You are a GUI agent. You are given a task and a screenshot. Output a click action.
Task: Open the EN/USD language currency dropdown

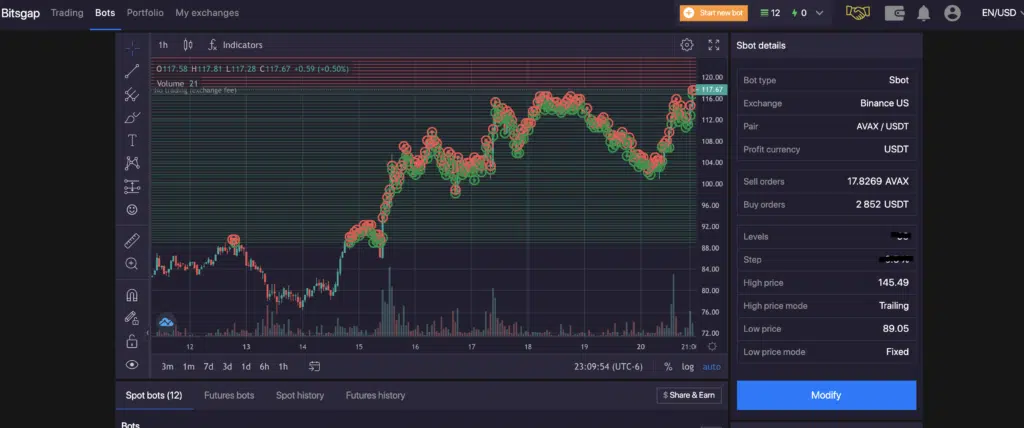pyautogui.click(x=1000, y=13)
